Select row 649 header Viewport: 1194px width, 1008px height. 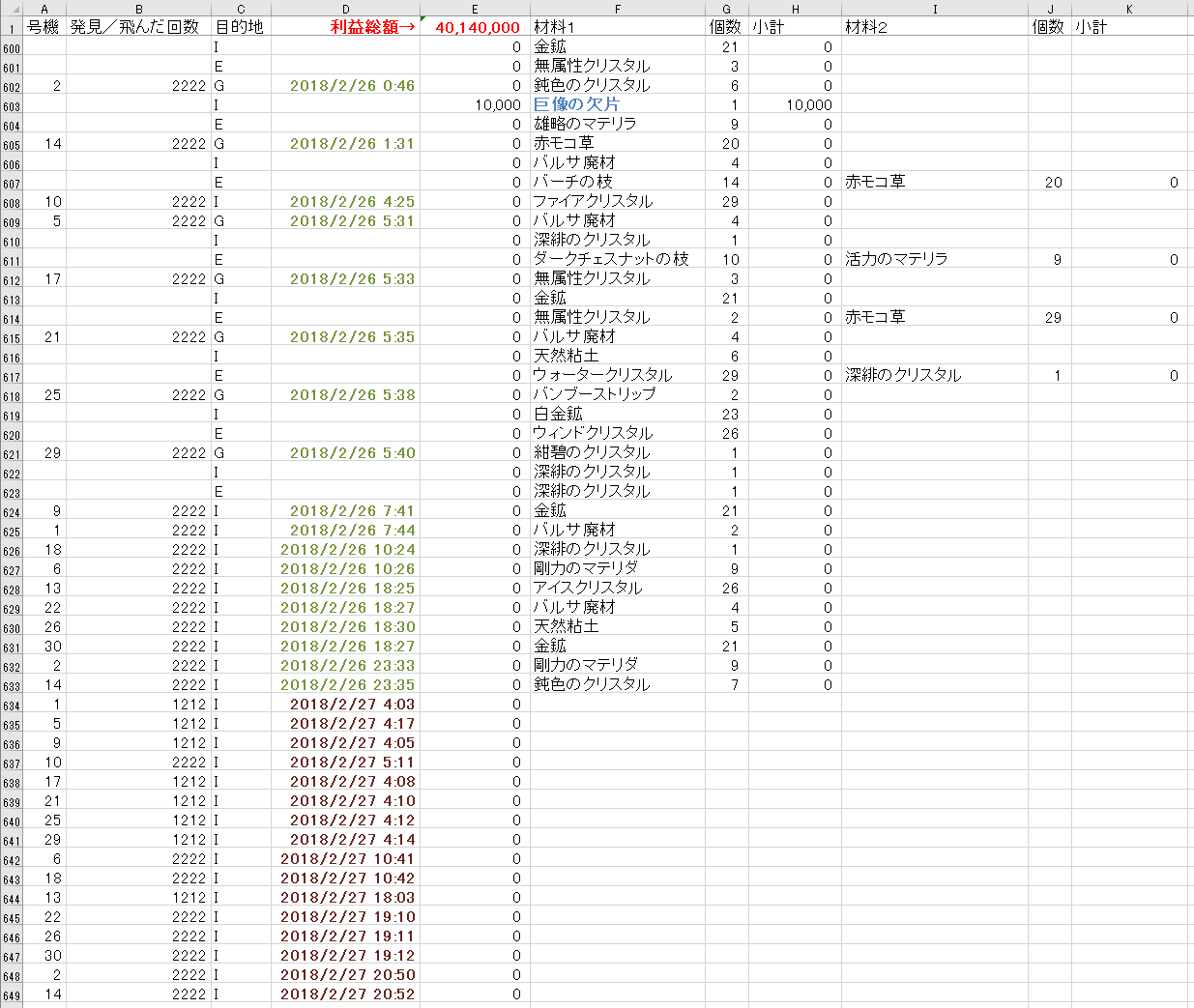11,995
